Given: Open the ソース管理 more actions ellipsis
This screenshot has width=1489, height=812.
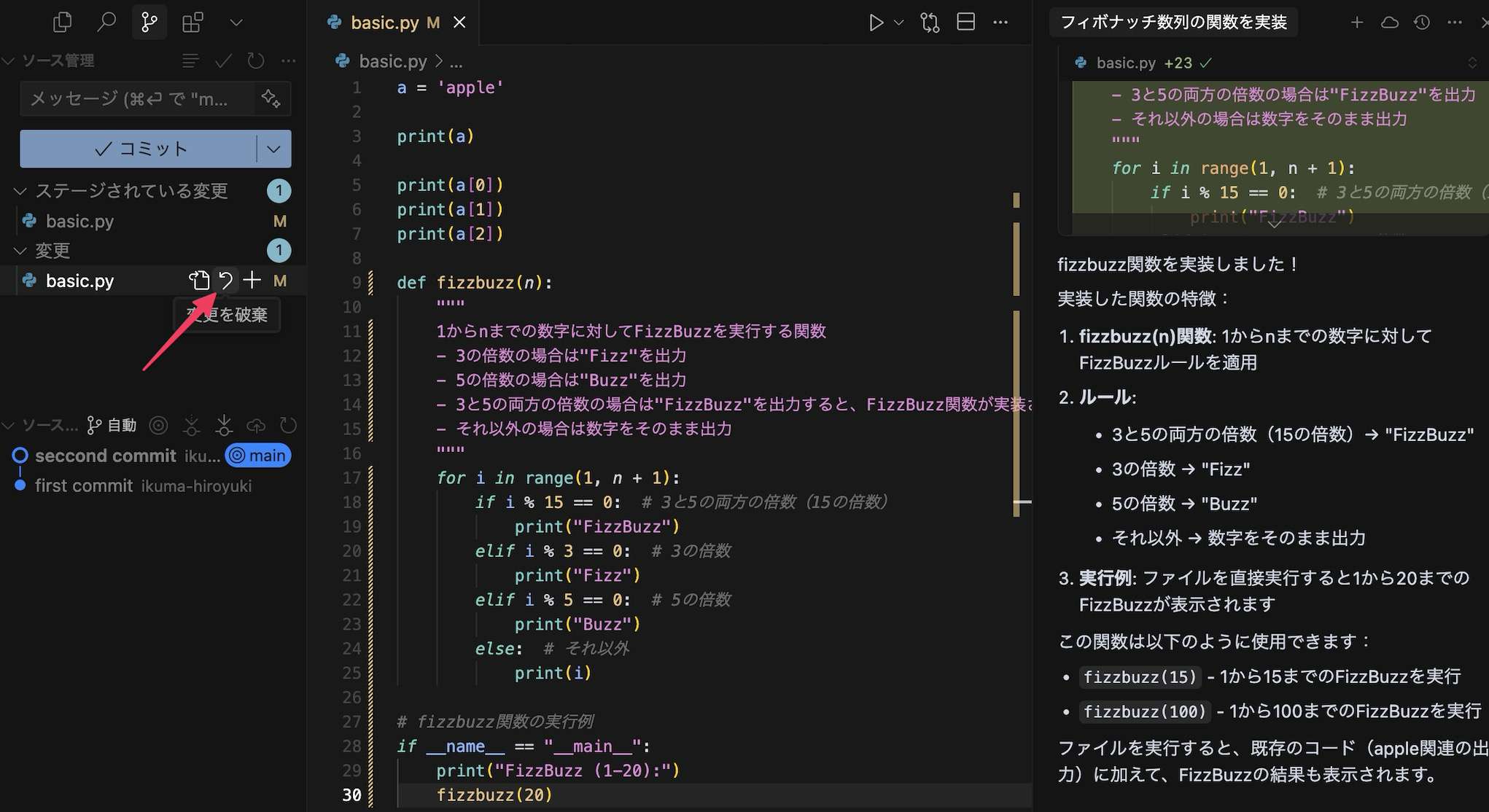Looking at the screenshot, I should (x=289, y=60).
